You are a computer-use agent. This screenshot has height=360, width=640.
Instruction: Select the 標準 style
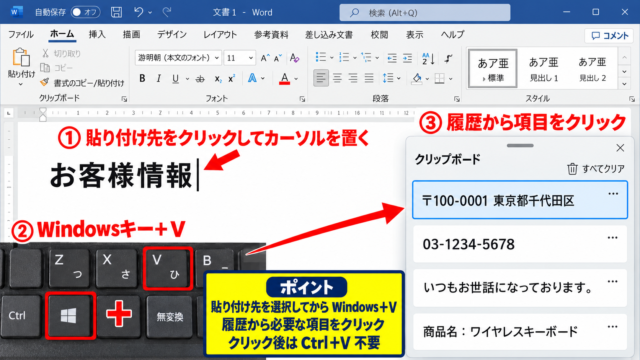[493, 69]
